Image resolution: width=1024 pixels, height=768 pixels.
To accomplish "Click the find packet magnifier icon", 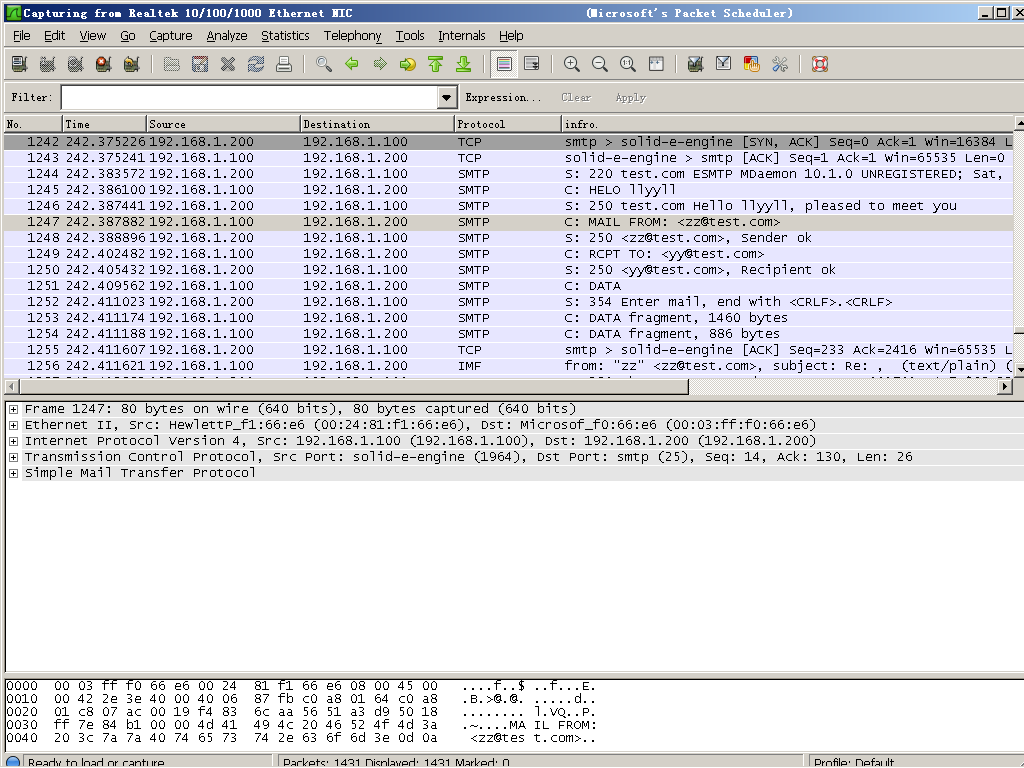I will 323,64.
